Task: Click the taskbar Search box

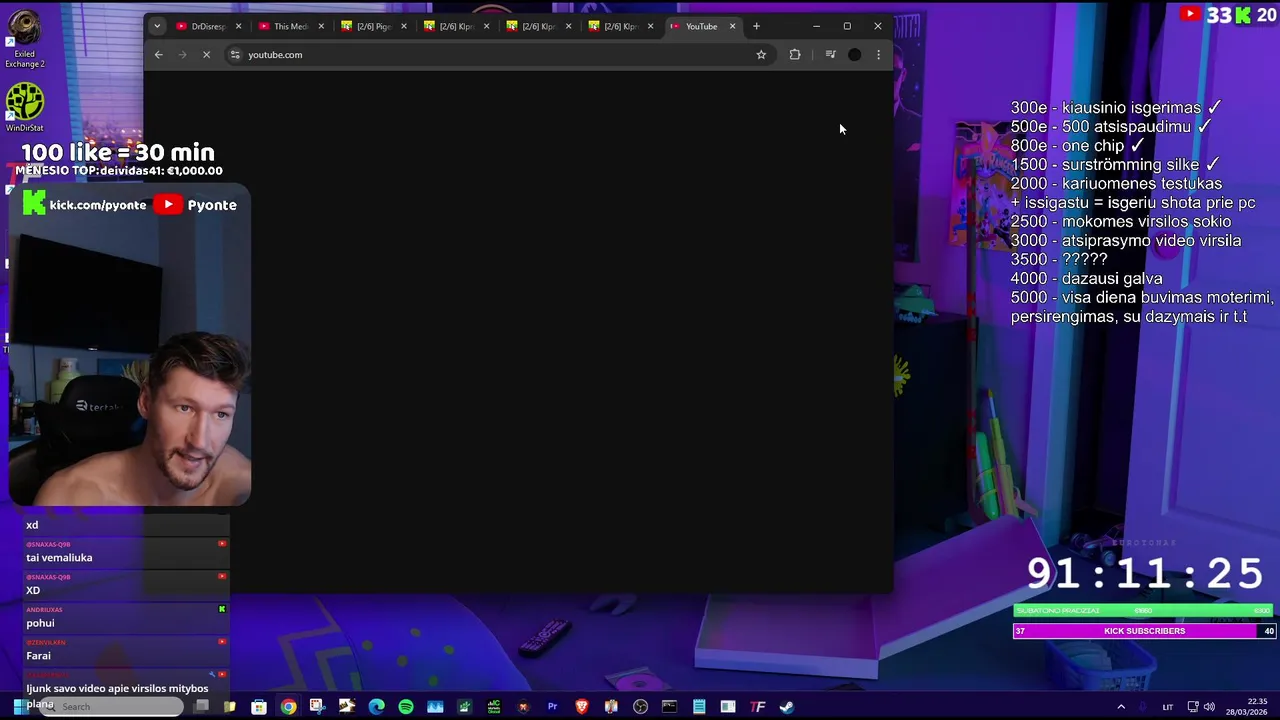Action: 110,707
